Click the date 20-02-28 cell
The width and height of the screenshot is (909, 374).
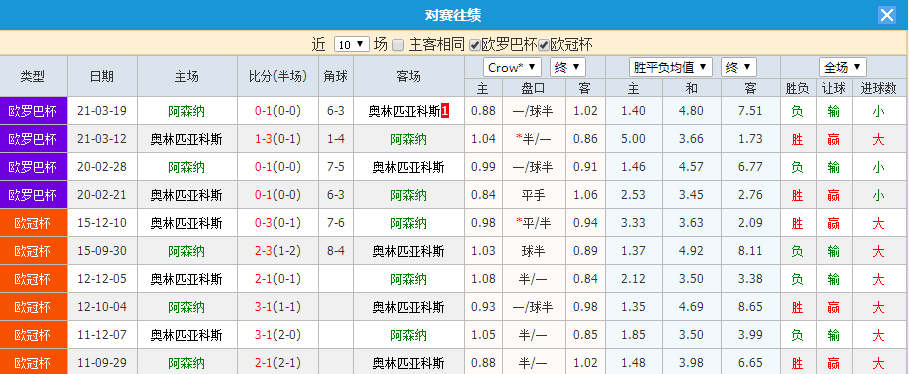coord(102,167)
